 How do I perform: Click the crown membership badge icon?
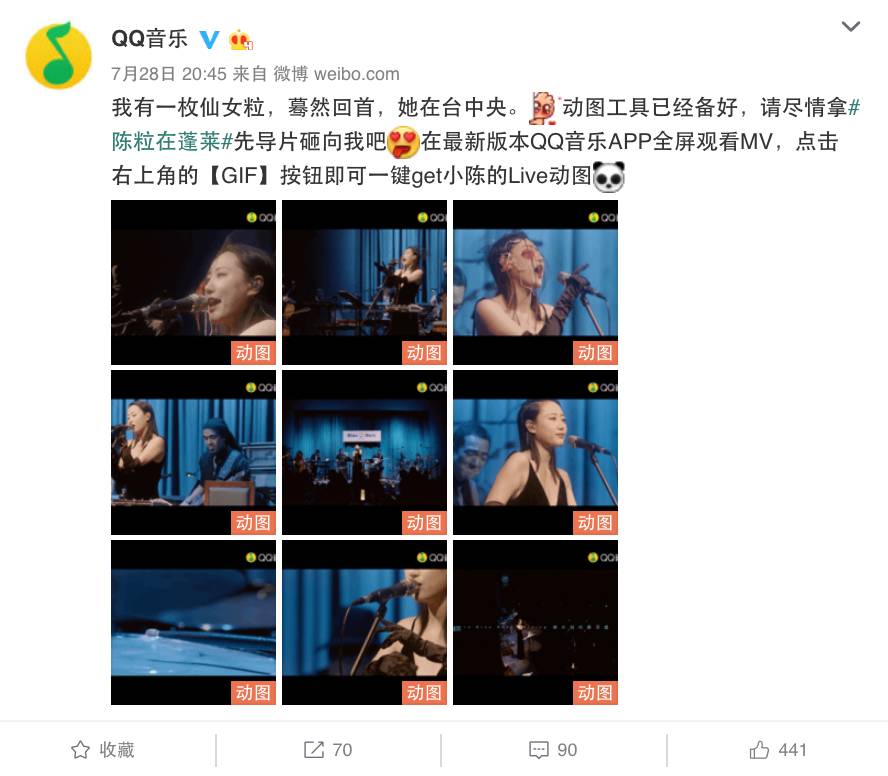tap(241, 40)
